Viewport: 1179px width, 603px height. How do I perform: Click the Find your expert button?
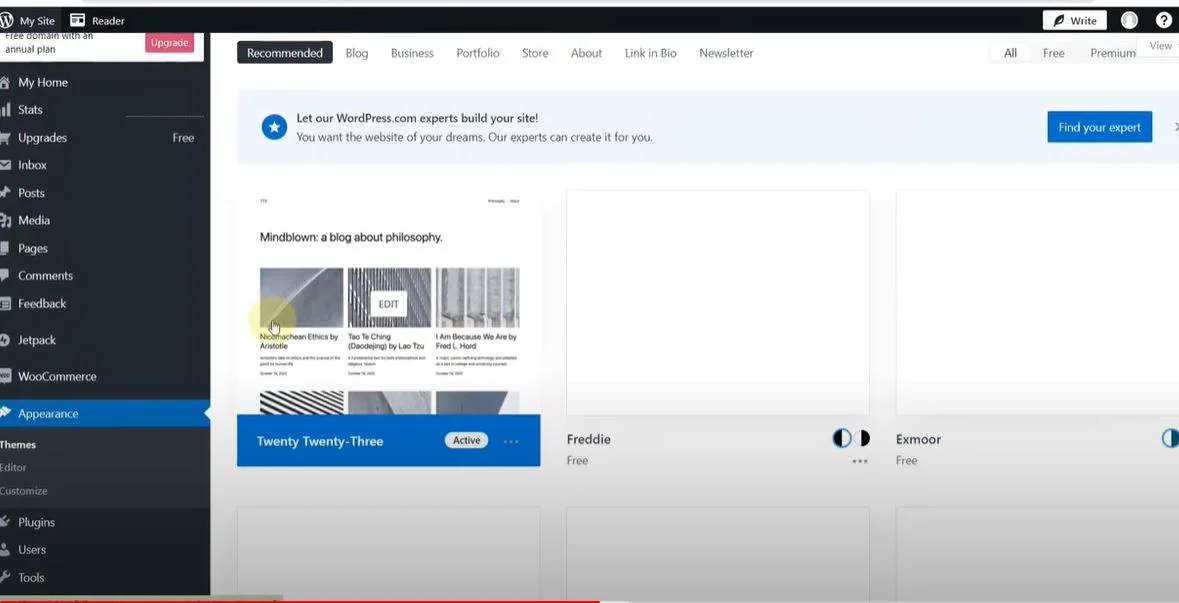point(1099,127)
